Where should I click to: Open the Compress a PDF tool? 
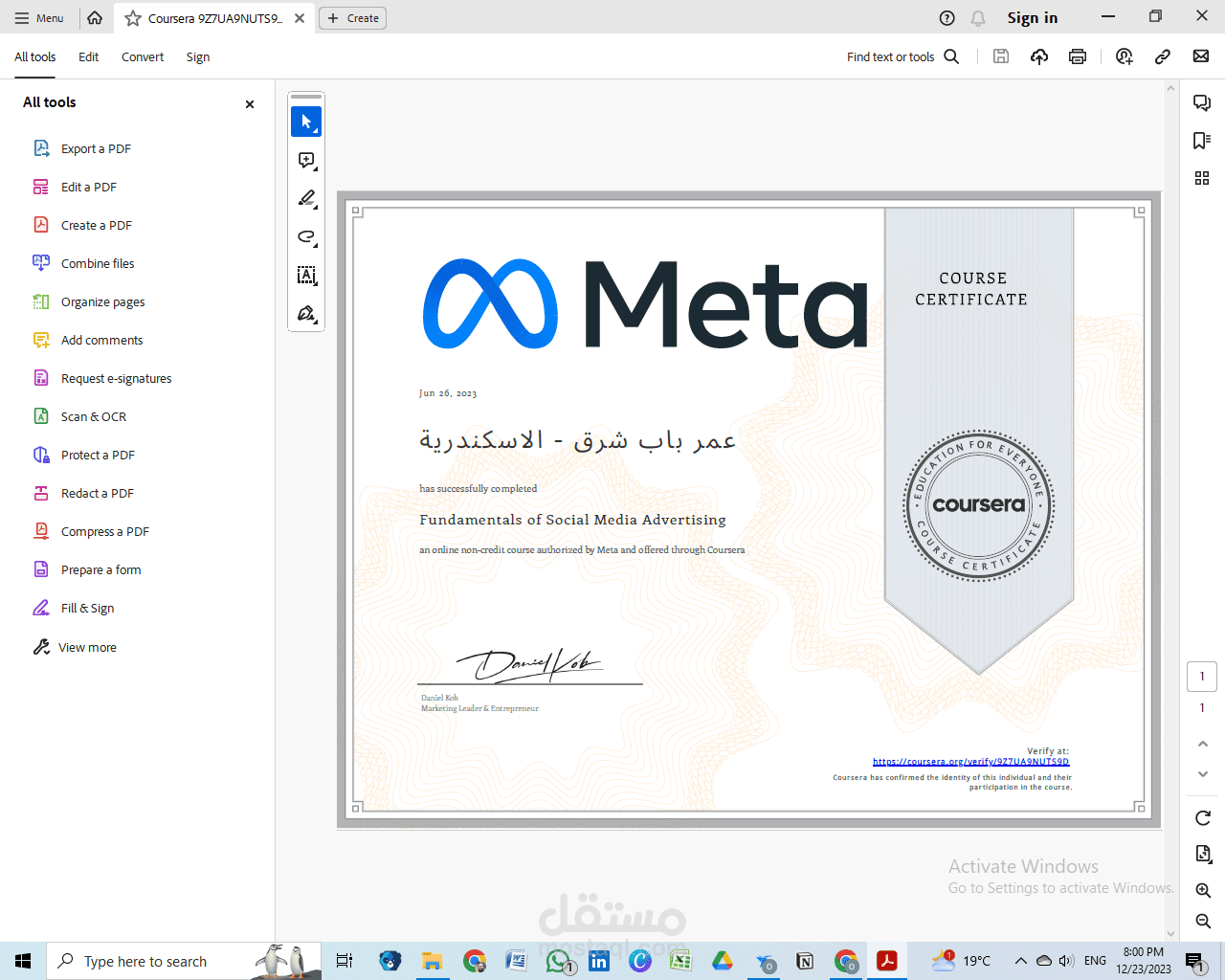pyautogui.click(x=105, y=531)
